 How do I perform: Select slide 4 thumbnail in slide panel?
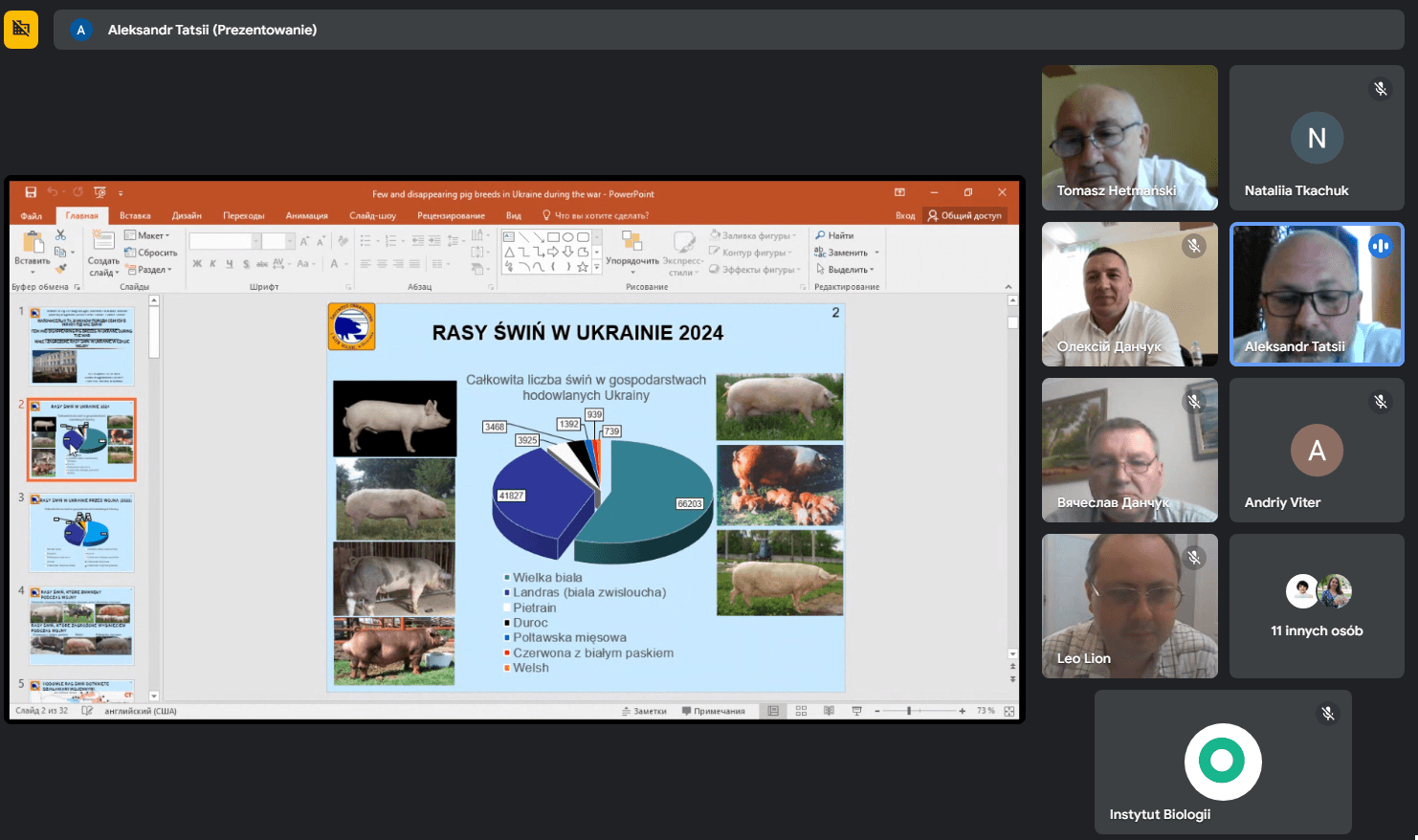tap(81, 626)
